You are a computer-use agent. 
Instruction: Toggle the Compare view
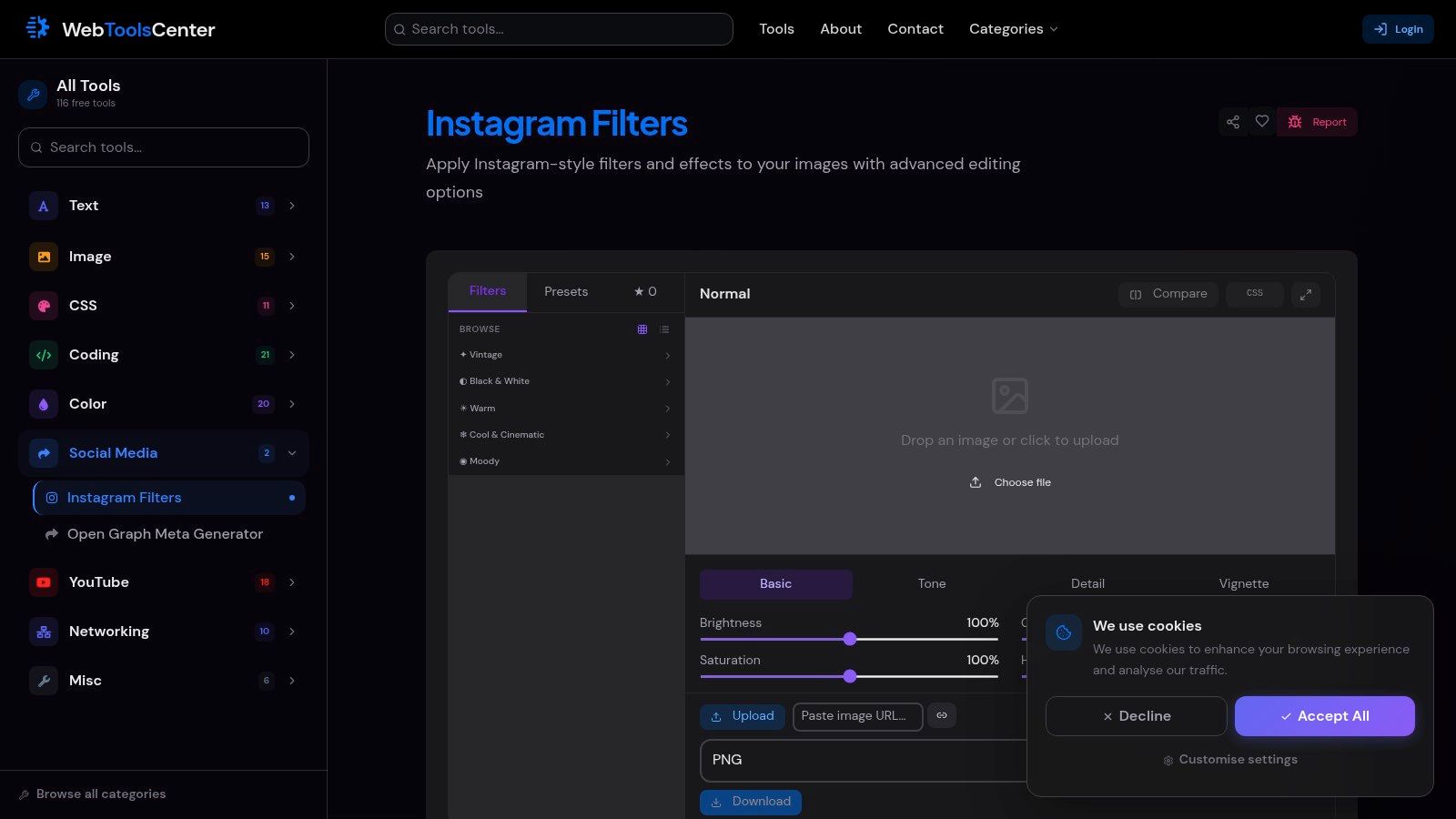click(x=1168, y=294)
